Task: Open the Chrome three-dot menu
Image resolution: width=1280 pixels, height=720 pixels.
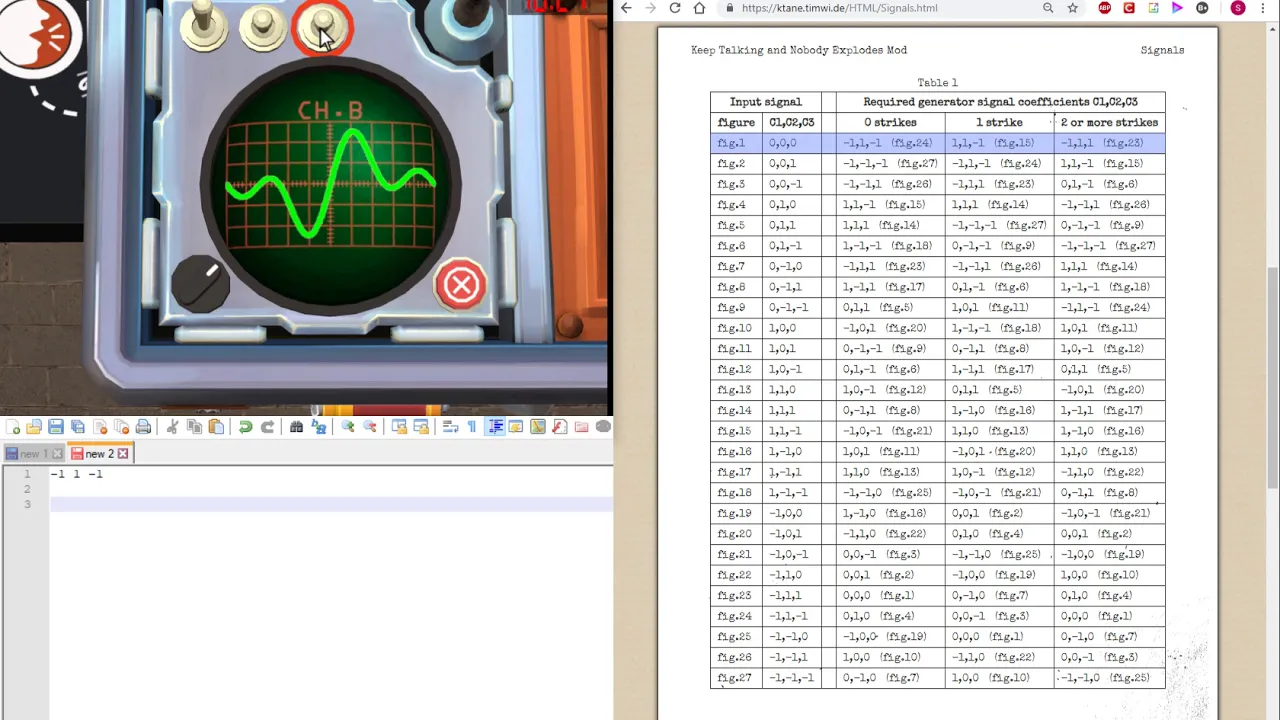Action: (x=1265, y=8)
